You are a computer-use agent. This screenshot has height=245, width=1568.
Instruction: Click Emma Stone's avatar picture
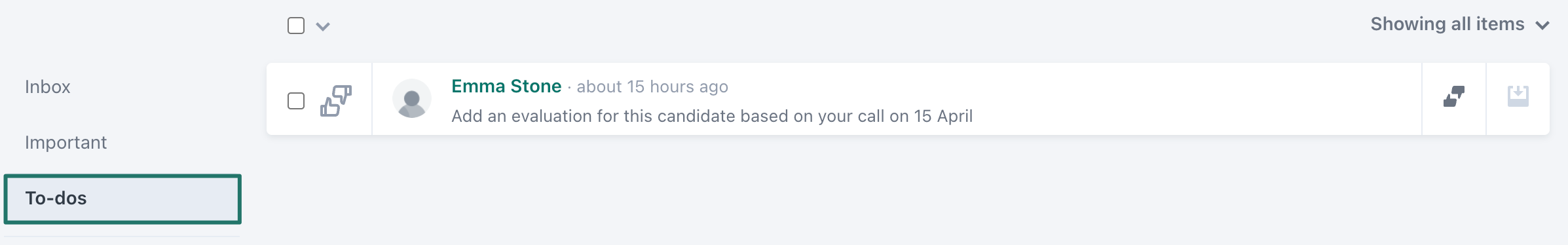(412, 99)
